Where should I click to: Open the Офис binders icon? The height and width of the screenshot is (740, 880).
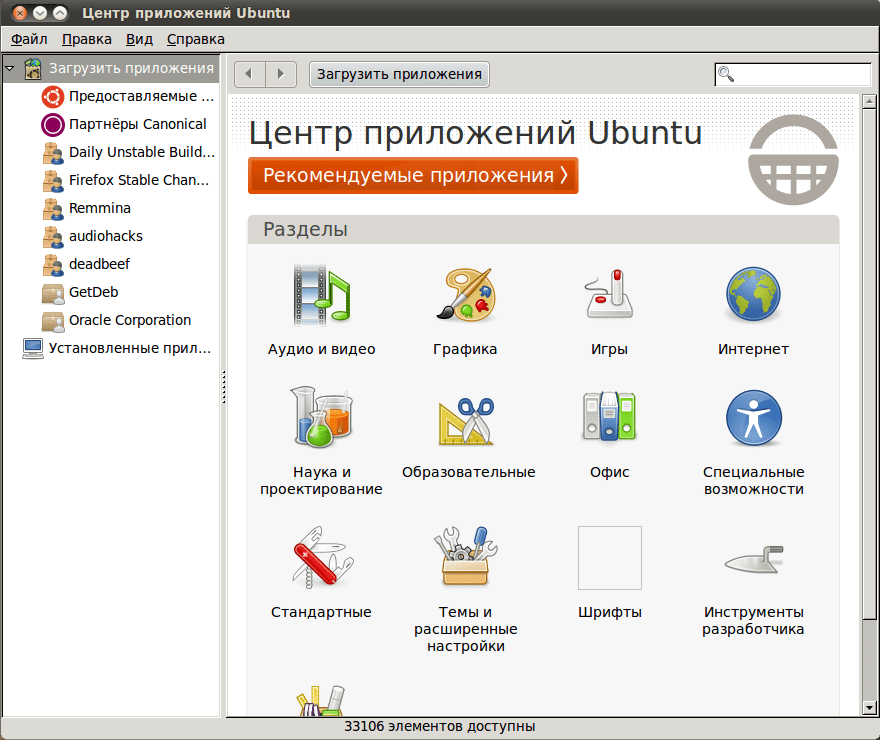click(609, 416)
